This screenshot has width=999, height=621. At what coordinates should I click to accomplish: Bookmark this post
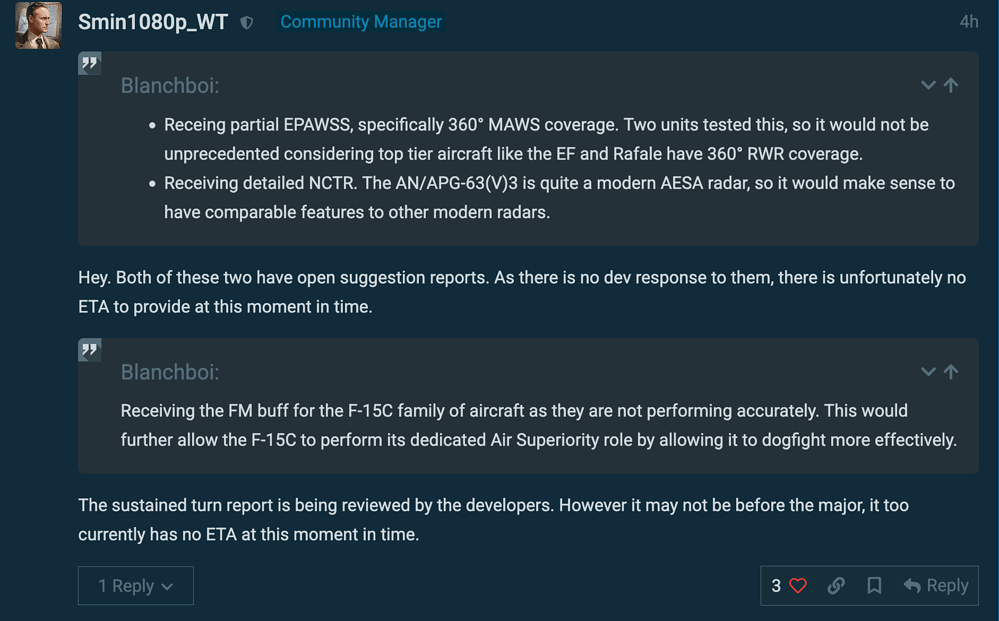point(874,586)
